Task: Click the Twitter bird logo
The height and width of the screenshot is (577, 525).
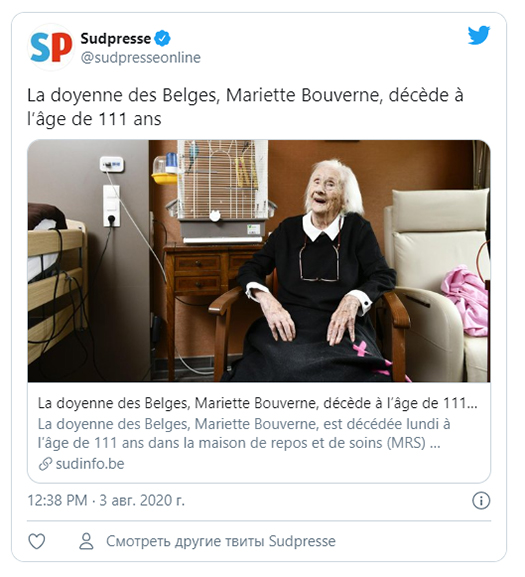Action: coord(479,35)
